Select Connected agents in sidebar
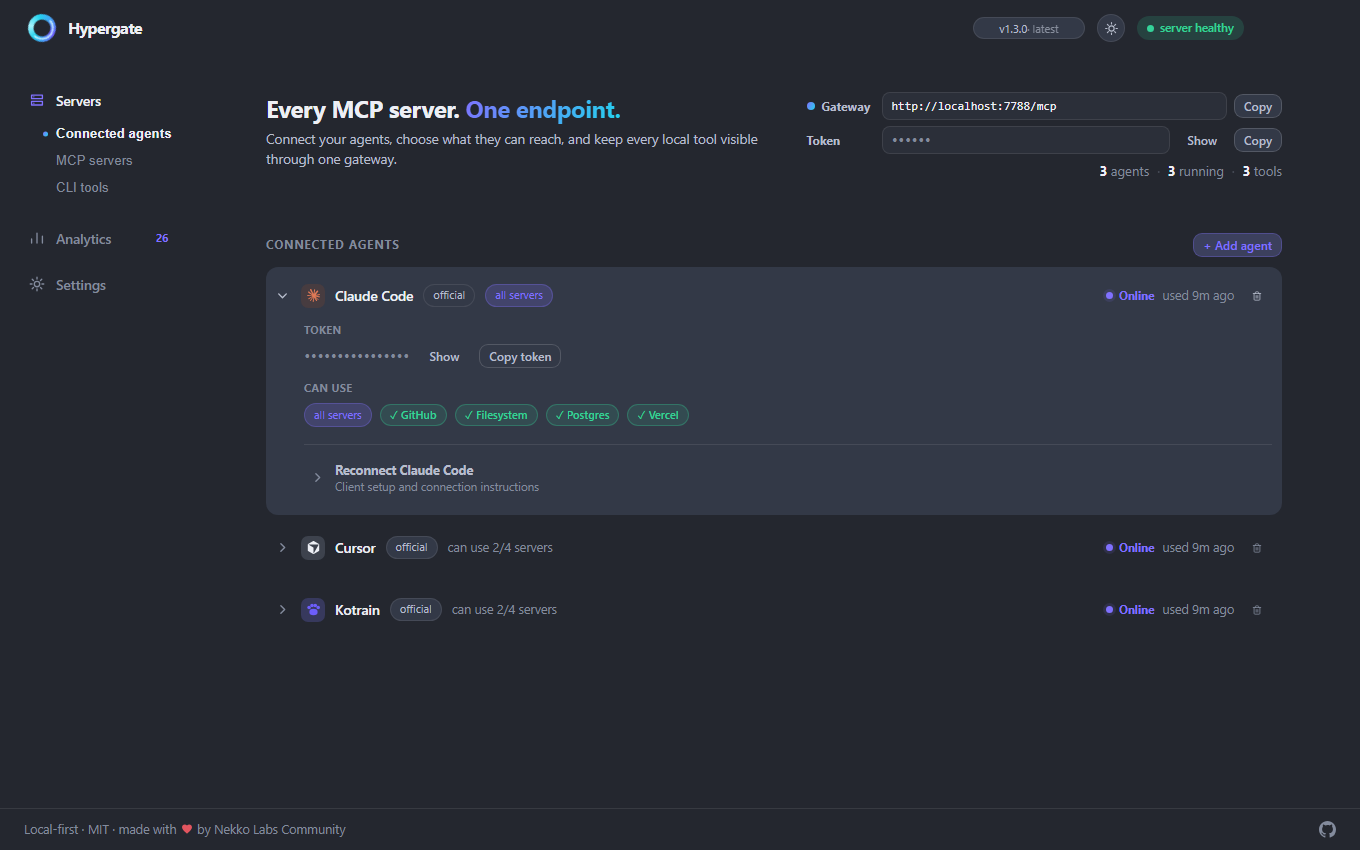This screenshot has height=850, width=1360. 113,133
